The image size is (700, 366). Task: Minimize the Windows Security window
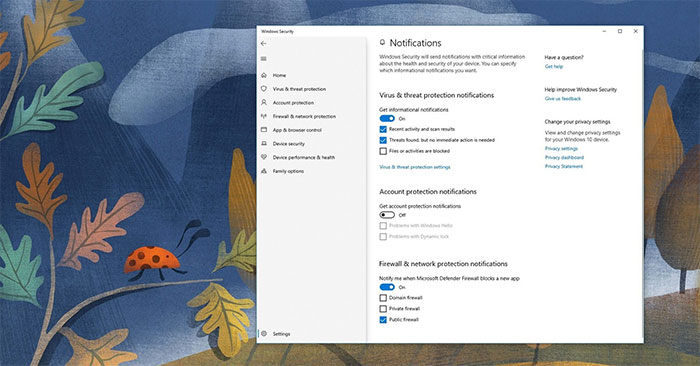604,31
